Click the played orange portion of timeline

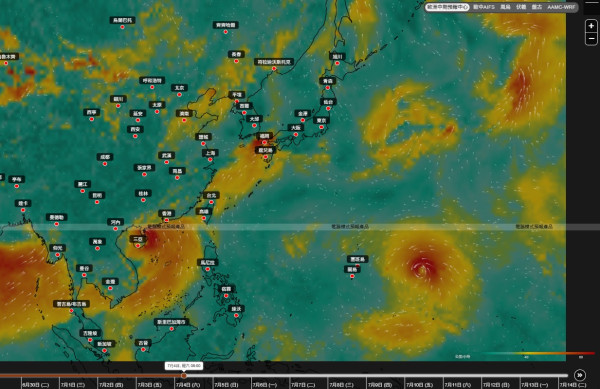(x=91, y=376)
